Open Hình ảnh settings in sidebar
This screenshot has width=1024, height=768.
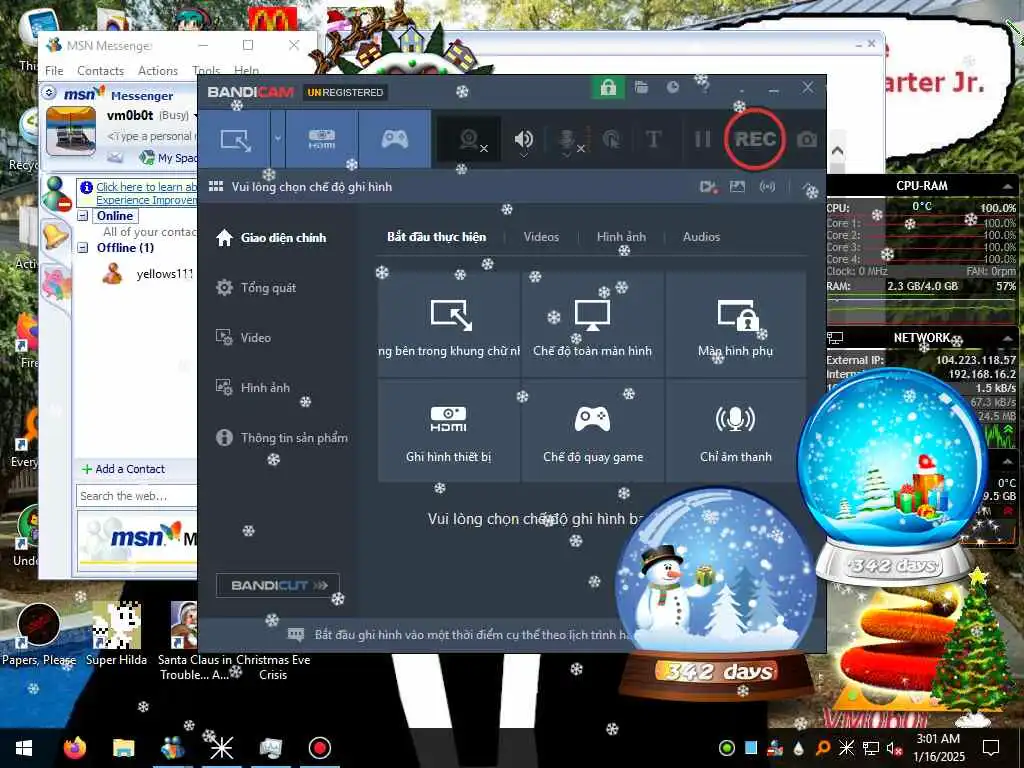click(253, 387)
